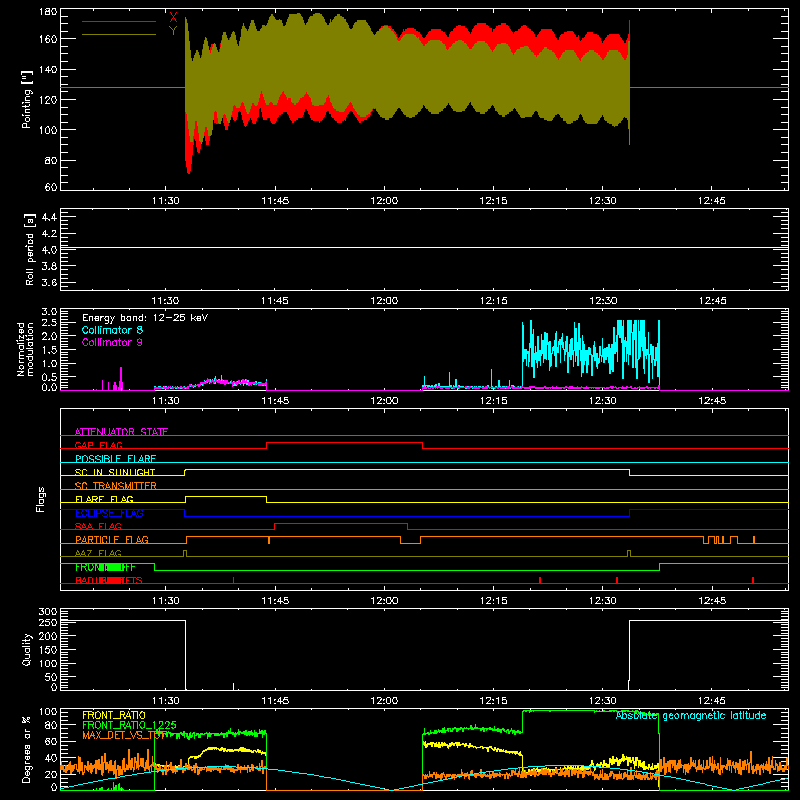This screenshot has width=800, height=800.
Task: Click 12:45 tick under Flags plot
Action: tap(712, 601)
